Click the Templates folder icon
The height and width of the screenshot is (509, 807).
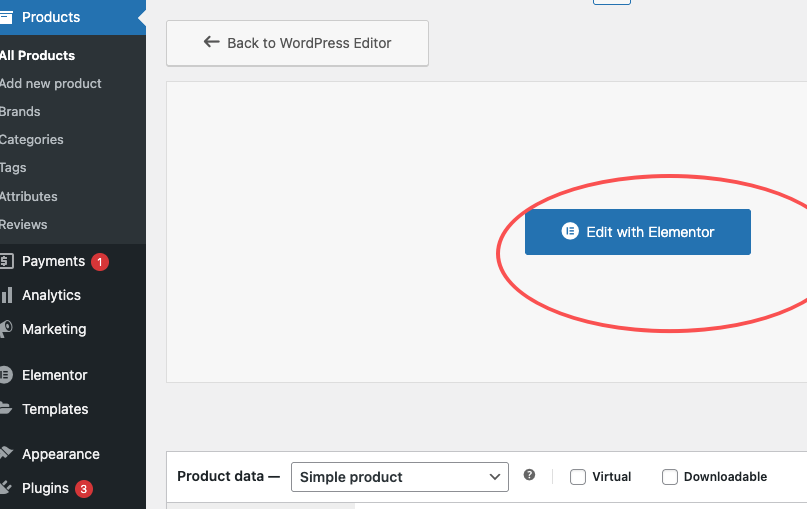click(6, 409)
